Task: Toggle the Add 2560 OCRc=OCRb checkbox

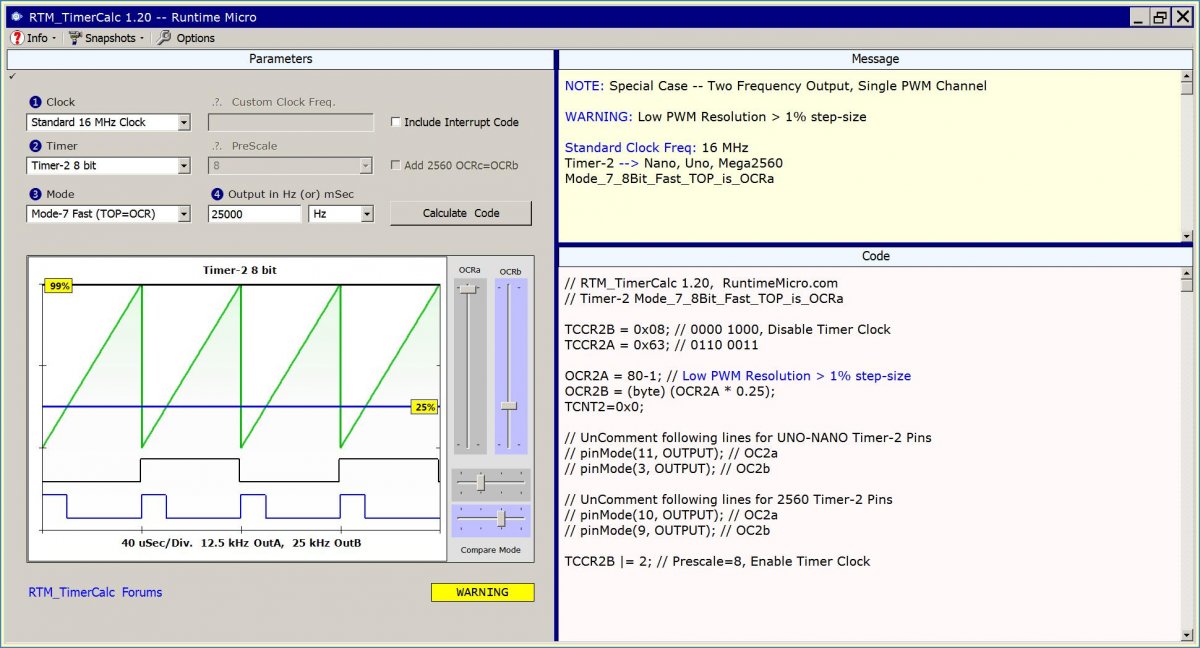Action: (x=396, y=166)
